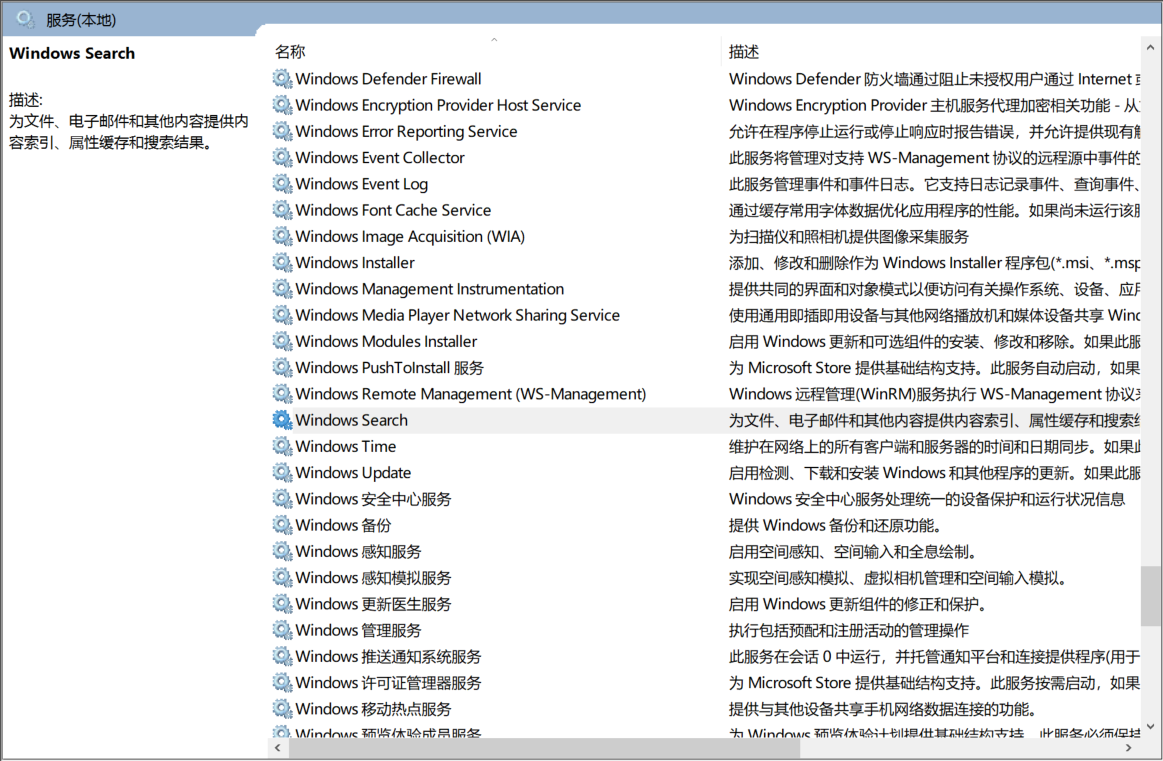Select Windows 感知模拟服务 name
Viewport: 1163px width, 761px height.
[x=373, y=578]
